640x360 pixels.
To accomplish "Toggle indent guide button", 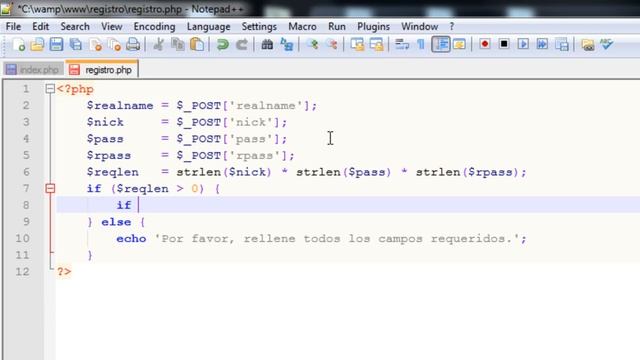I will (x=441, y=44).
